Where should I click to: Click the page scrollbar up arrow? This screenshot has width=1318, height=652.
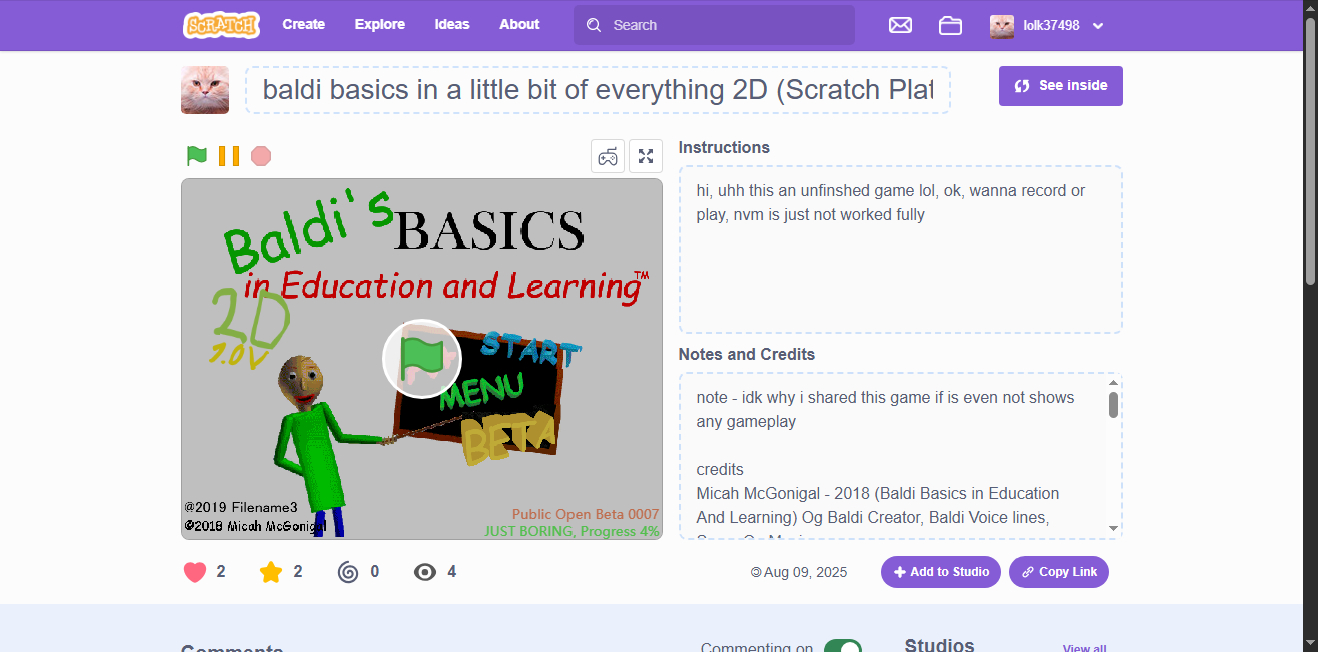coord(1311,8)
